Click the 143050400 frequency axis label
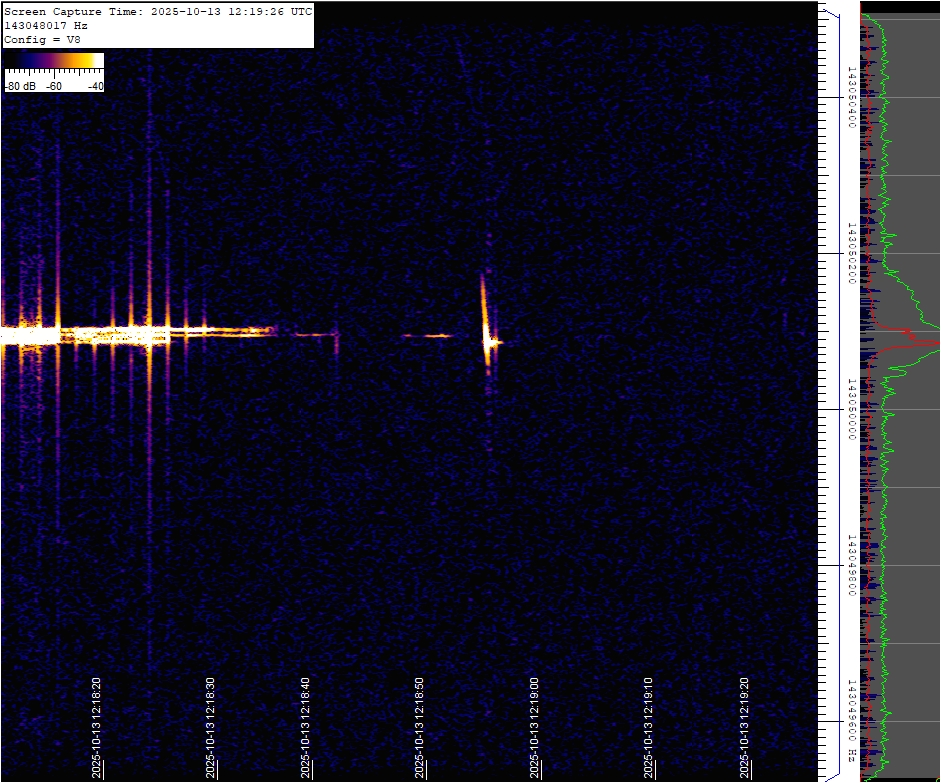941x783 pixels. [851, 97]
